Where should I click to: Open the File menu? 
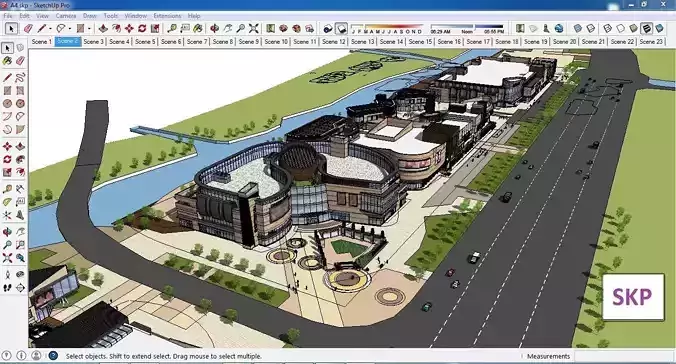click(x=7, y=16)
